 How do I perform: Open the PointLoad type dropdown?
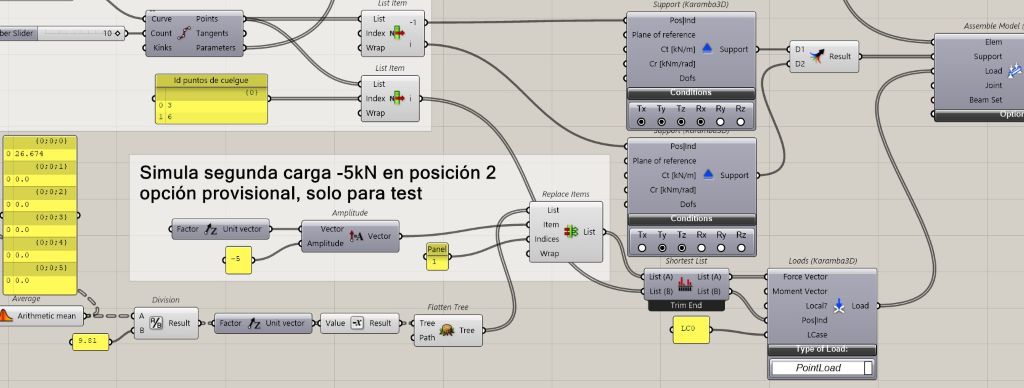[822, 368]
